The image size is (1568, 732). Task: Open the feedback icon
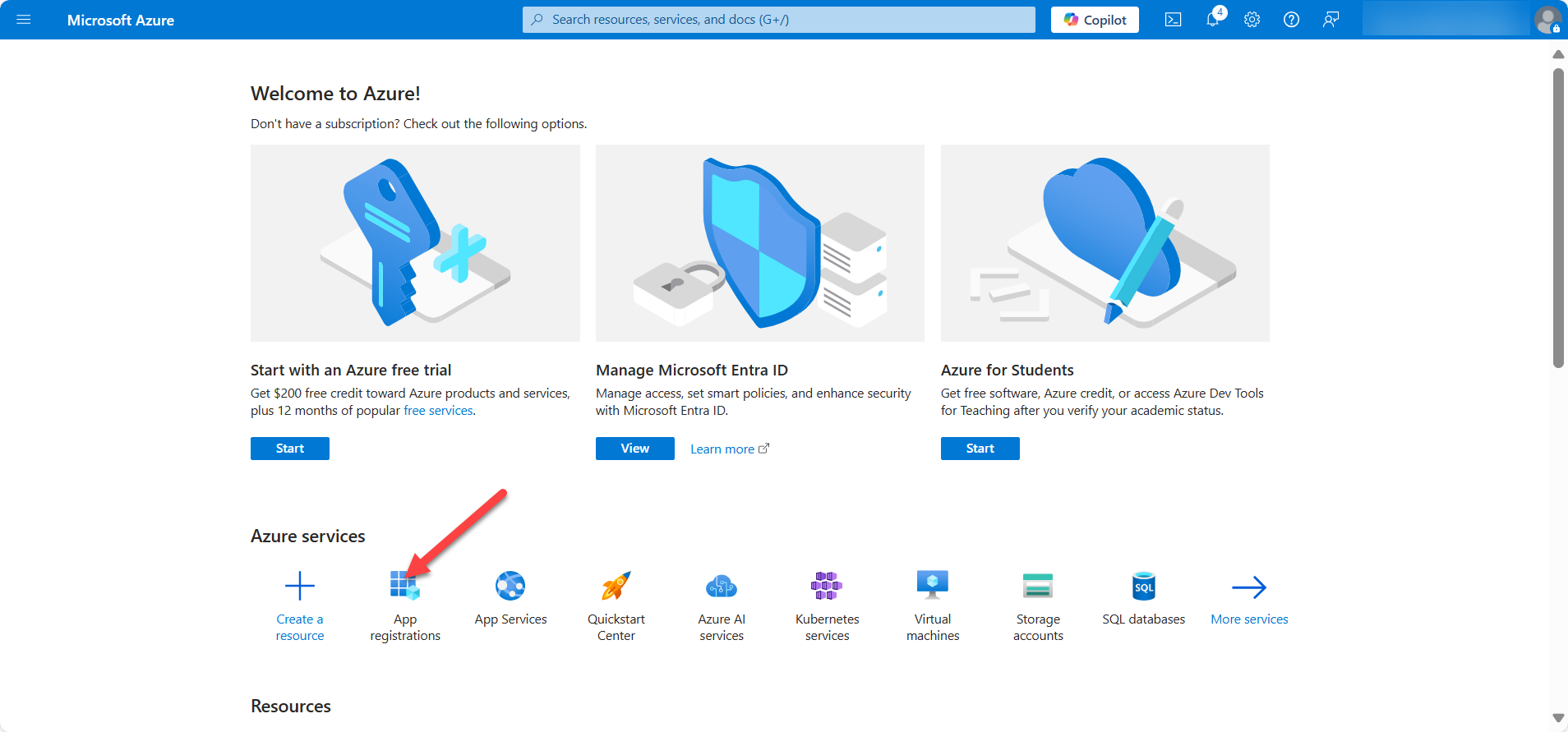1330,20
